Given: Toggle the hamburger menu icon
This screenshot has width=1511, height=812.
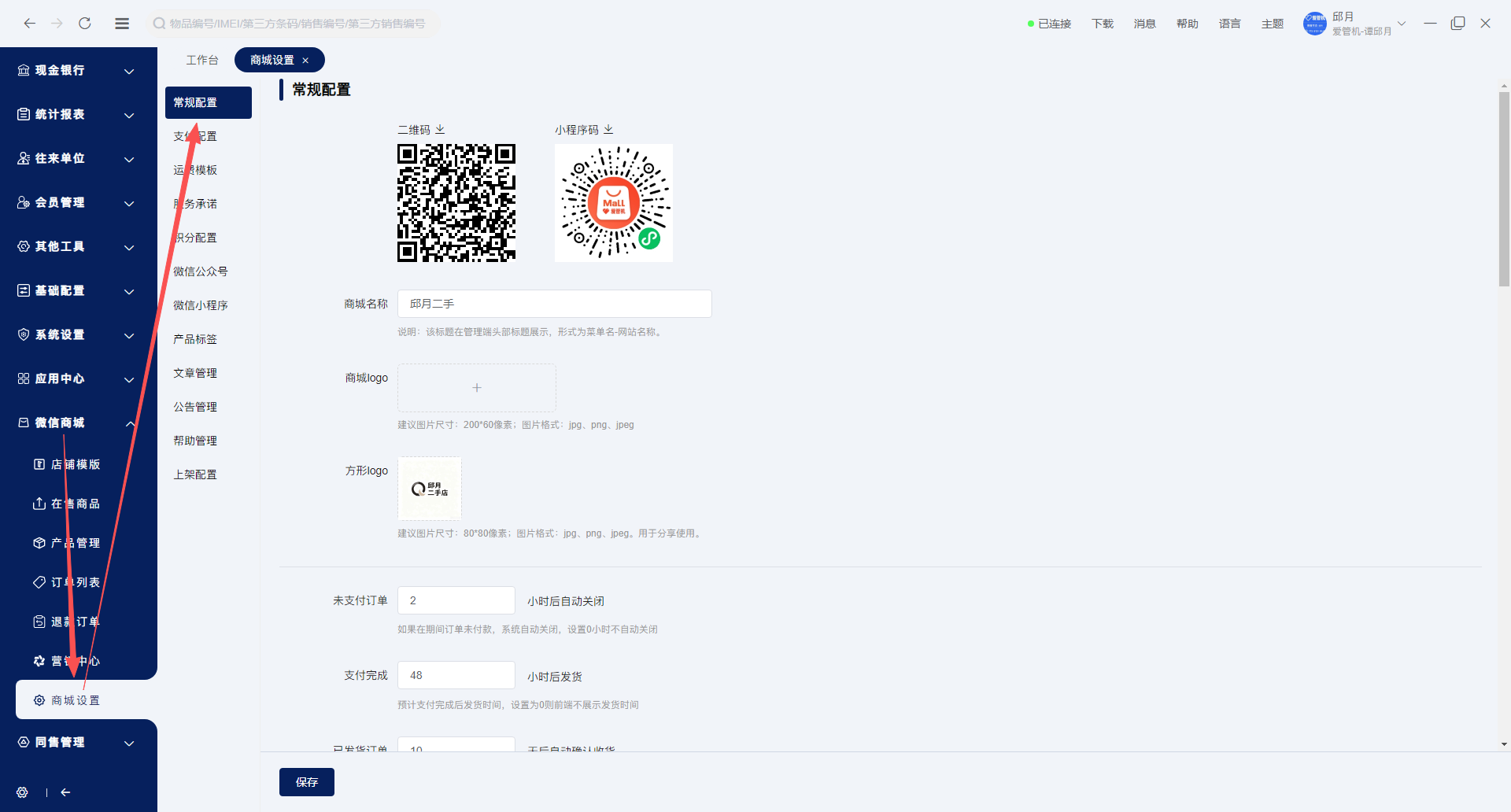Looking at the screenshot, I should click(x=122, y=24).
